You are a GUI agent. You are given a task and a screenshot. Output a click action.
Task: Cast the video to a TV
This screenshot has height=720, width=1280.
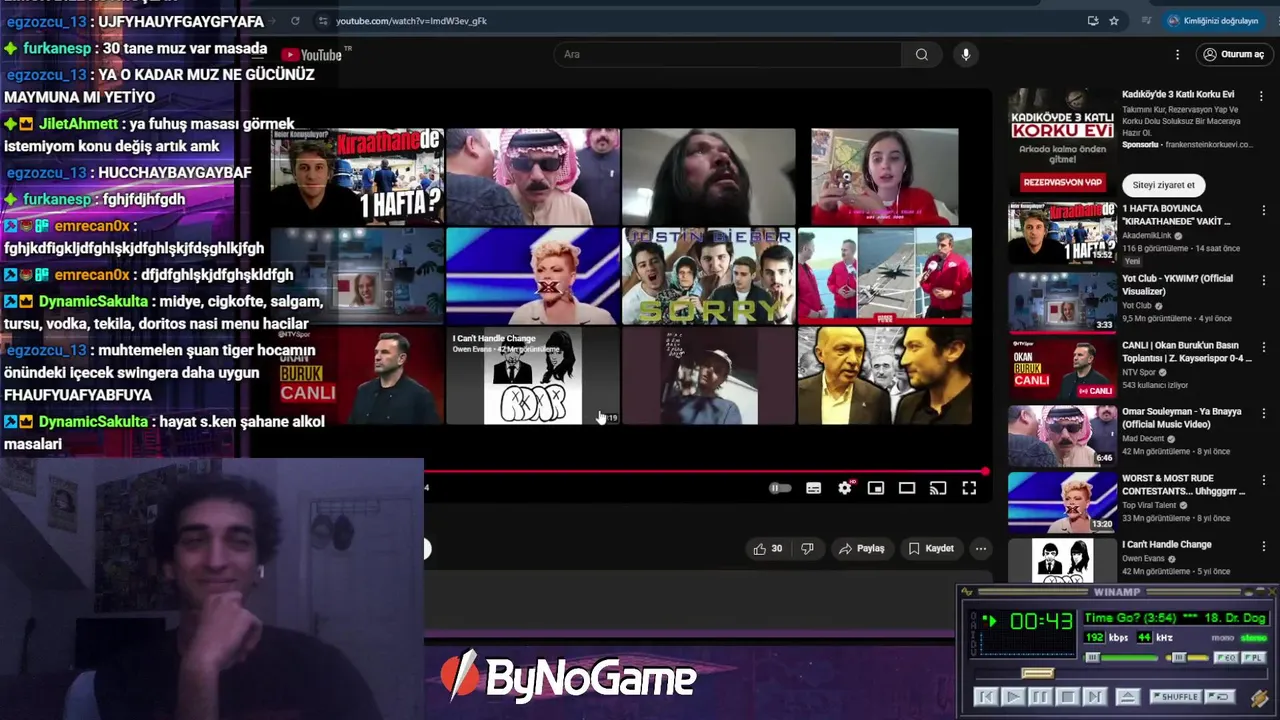pos(938,488)
